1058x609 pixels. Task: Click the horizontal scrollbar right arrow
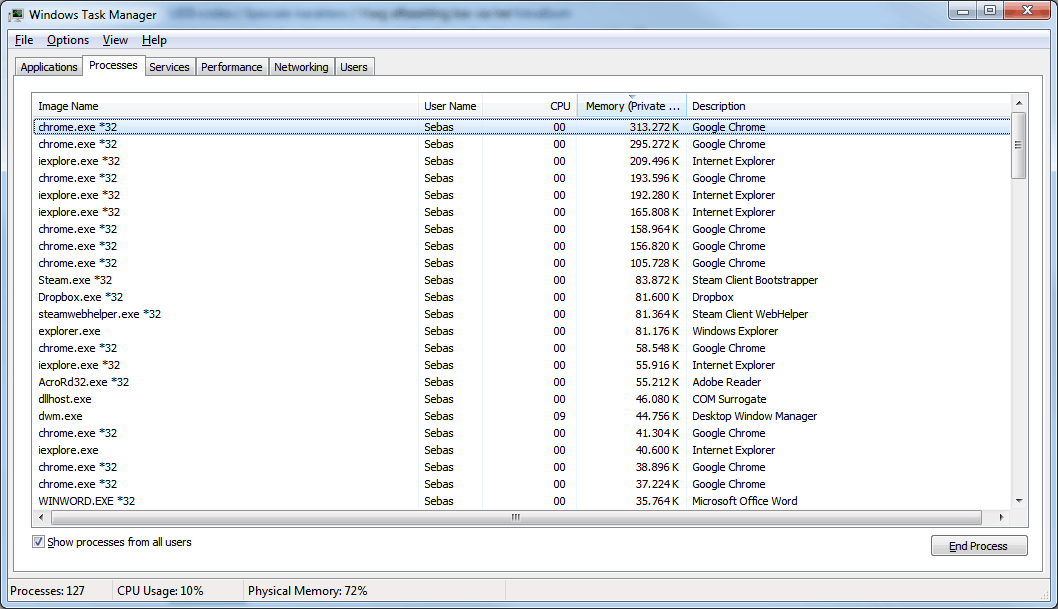pyautogui.click(x=1001, y=517)
